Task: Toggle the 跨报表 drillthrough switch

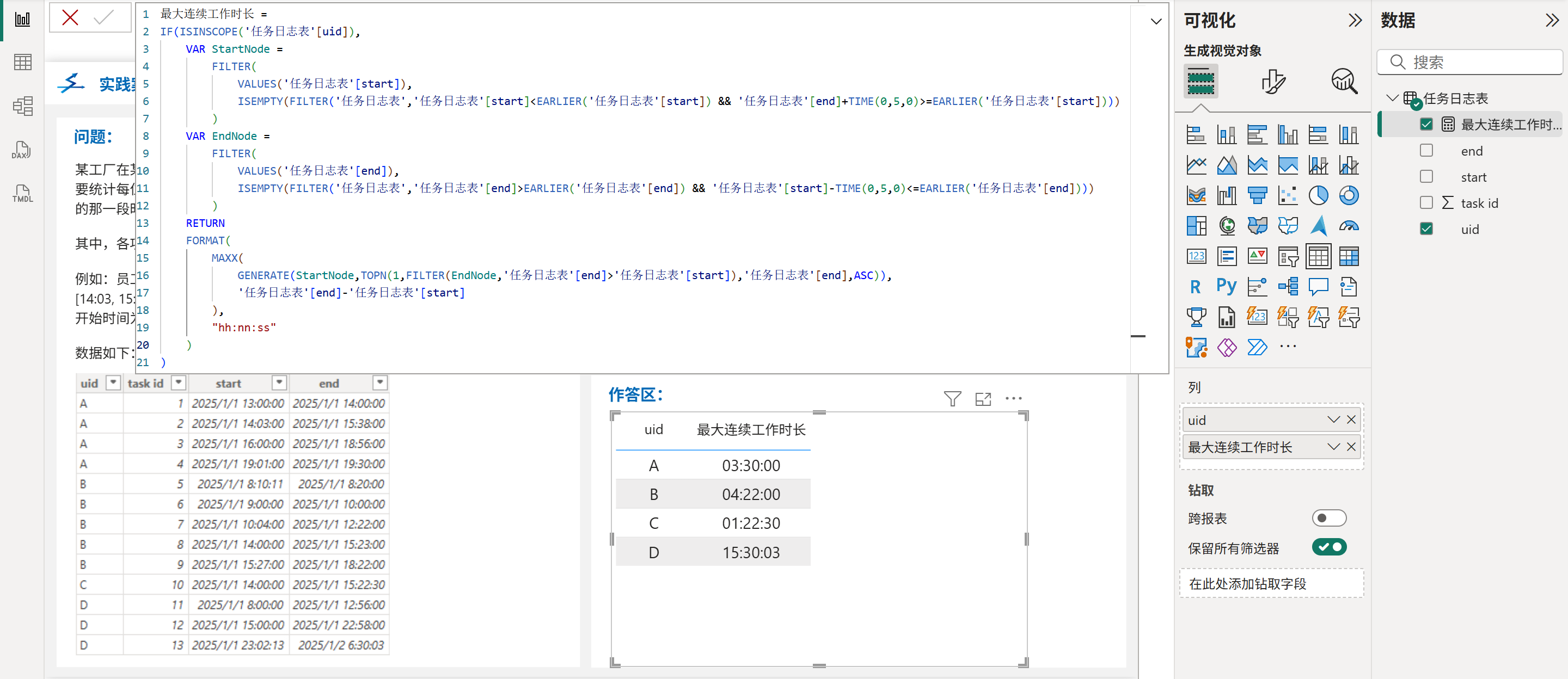Action: coord(1329,518)
